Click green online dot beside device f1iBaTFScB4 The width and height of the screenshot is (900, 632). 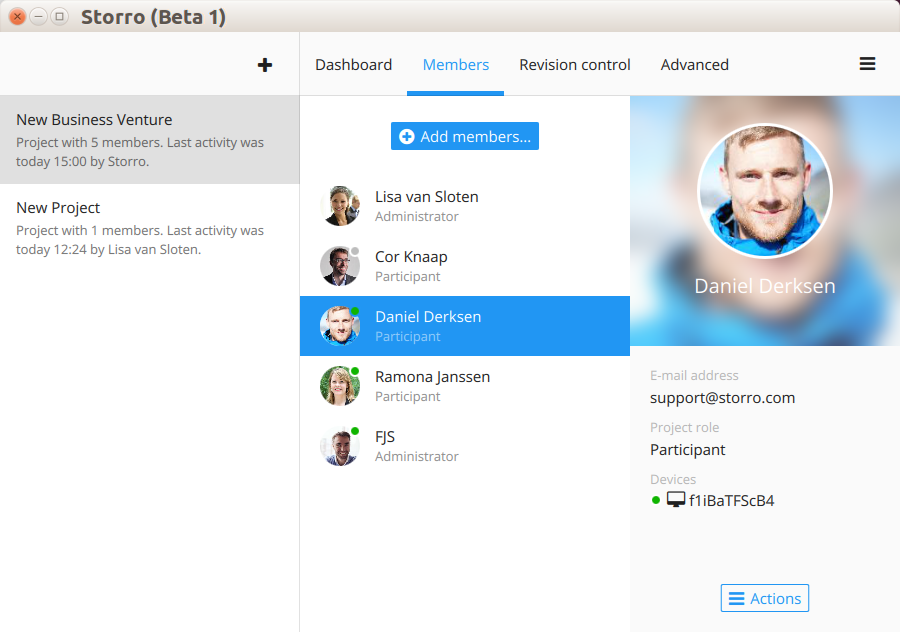[655, 500]
